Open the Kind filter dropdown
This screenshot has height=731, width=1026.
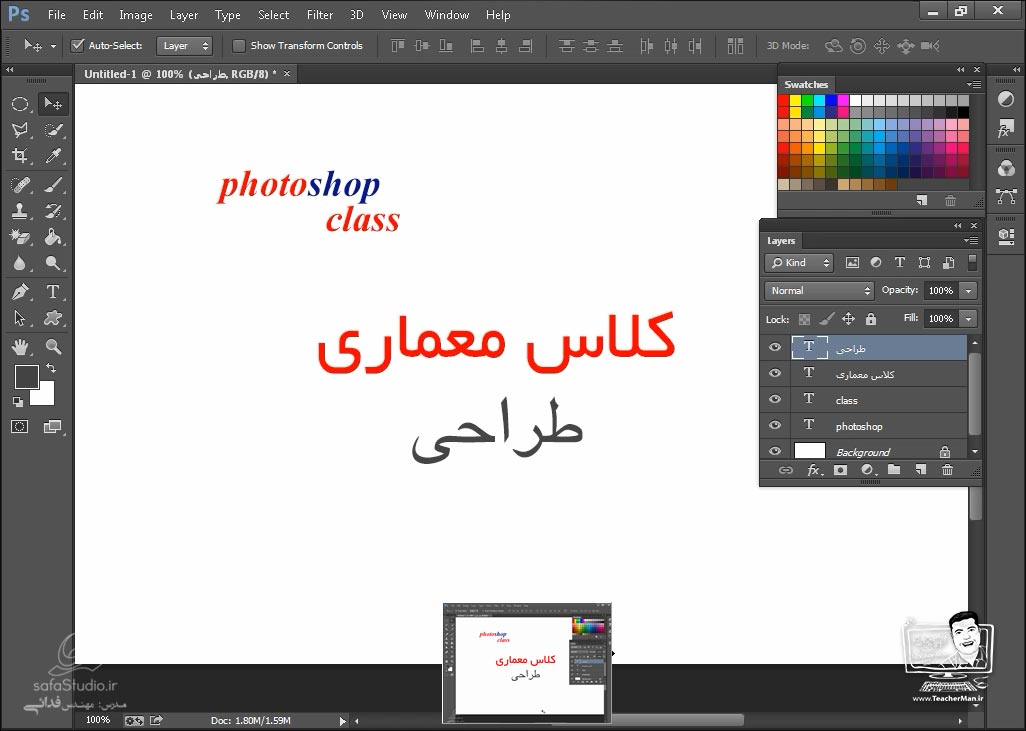click(798, 262)
